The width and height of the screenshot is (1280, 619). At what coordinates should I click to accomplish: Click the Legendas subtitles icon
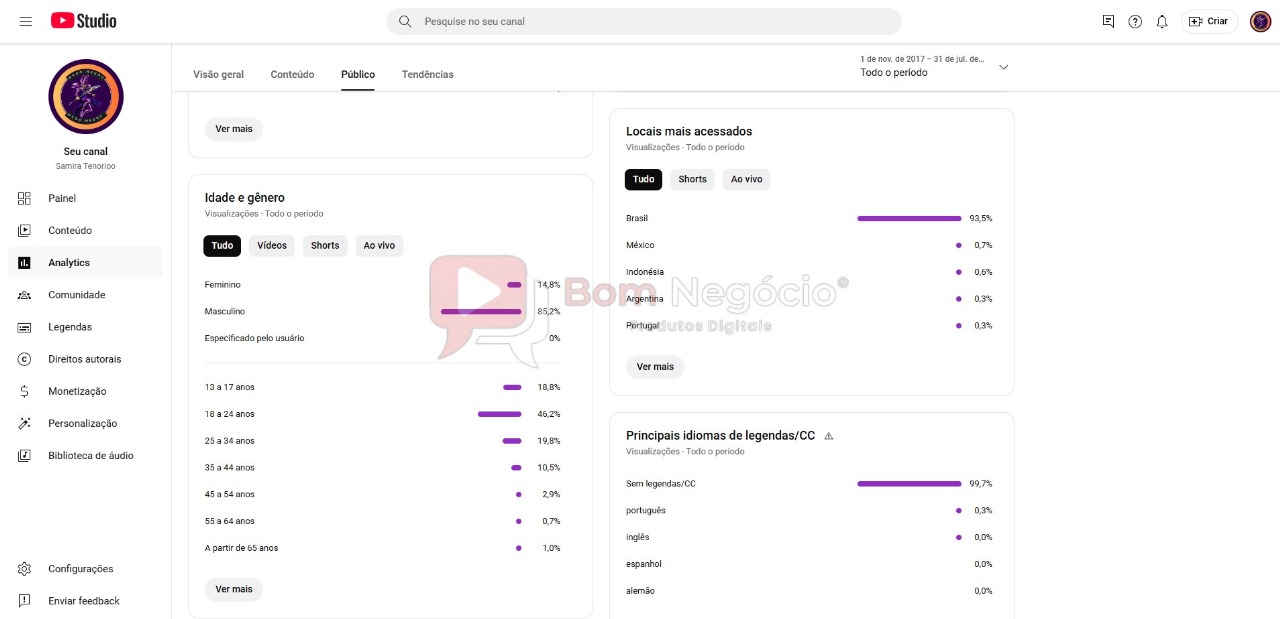(25, 327)
